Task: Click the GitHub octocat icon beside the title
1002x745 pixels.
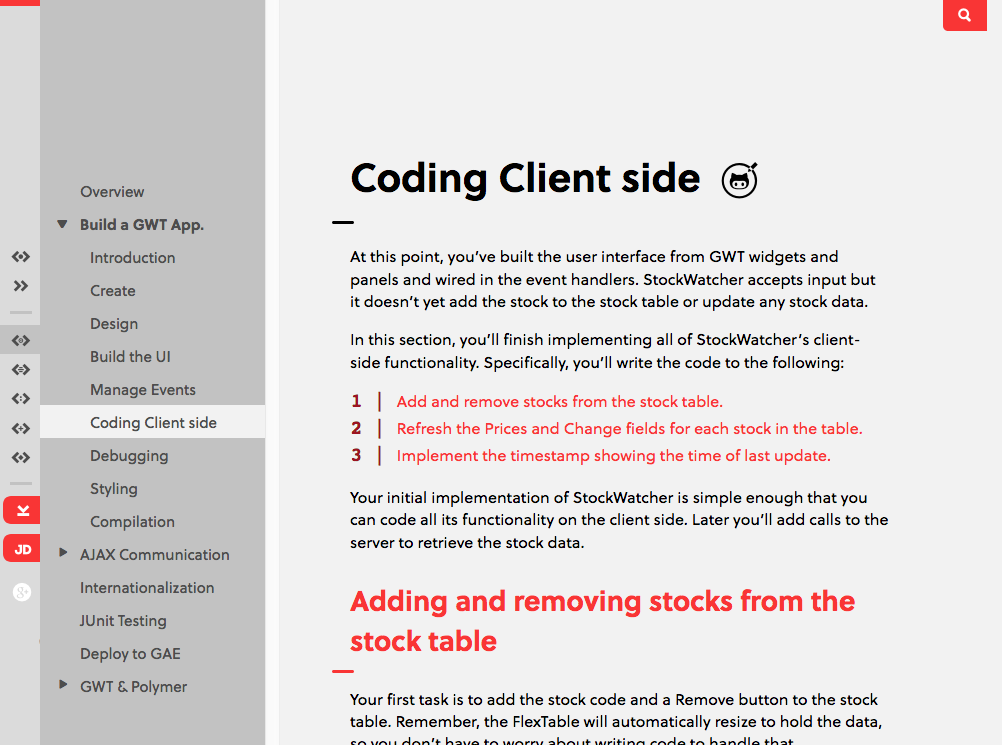Action: pyautogui.click(x=740, y=180)
